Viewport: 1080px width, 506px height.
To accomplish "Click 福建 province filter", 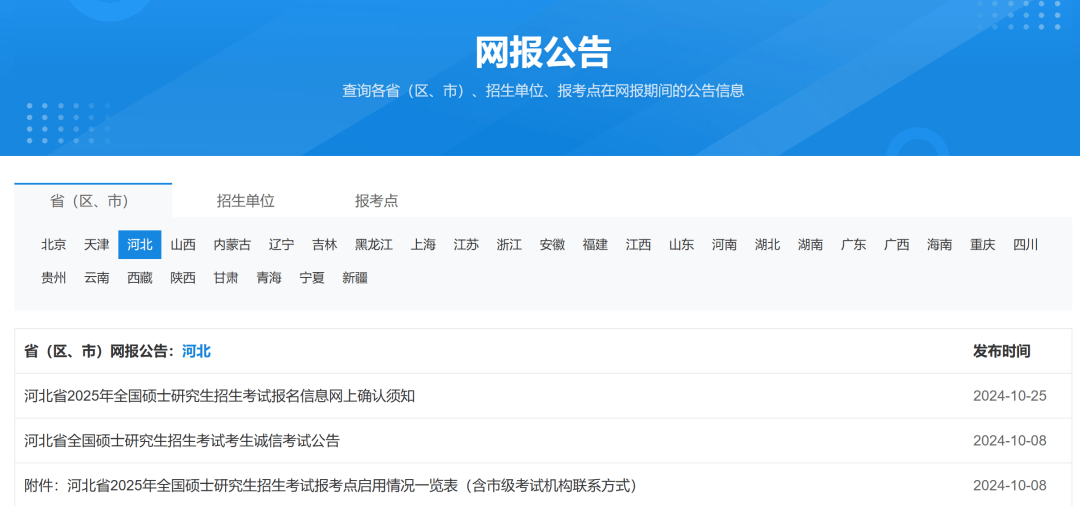I will pyautogui.click(x=595, y=244).
